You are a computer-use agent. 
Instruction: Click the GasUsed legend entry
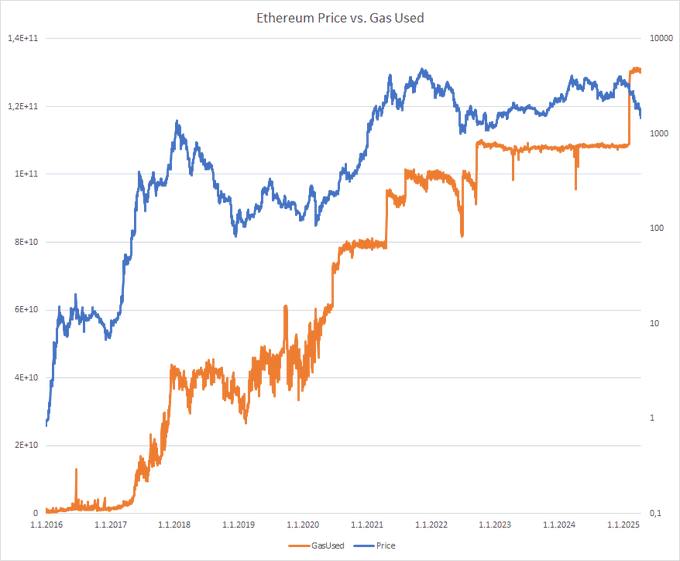pyautogui.click(x=316, y=545)
